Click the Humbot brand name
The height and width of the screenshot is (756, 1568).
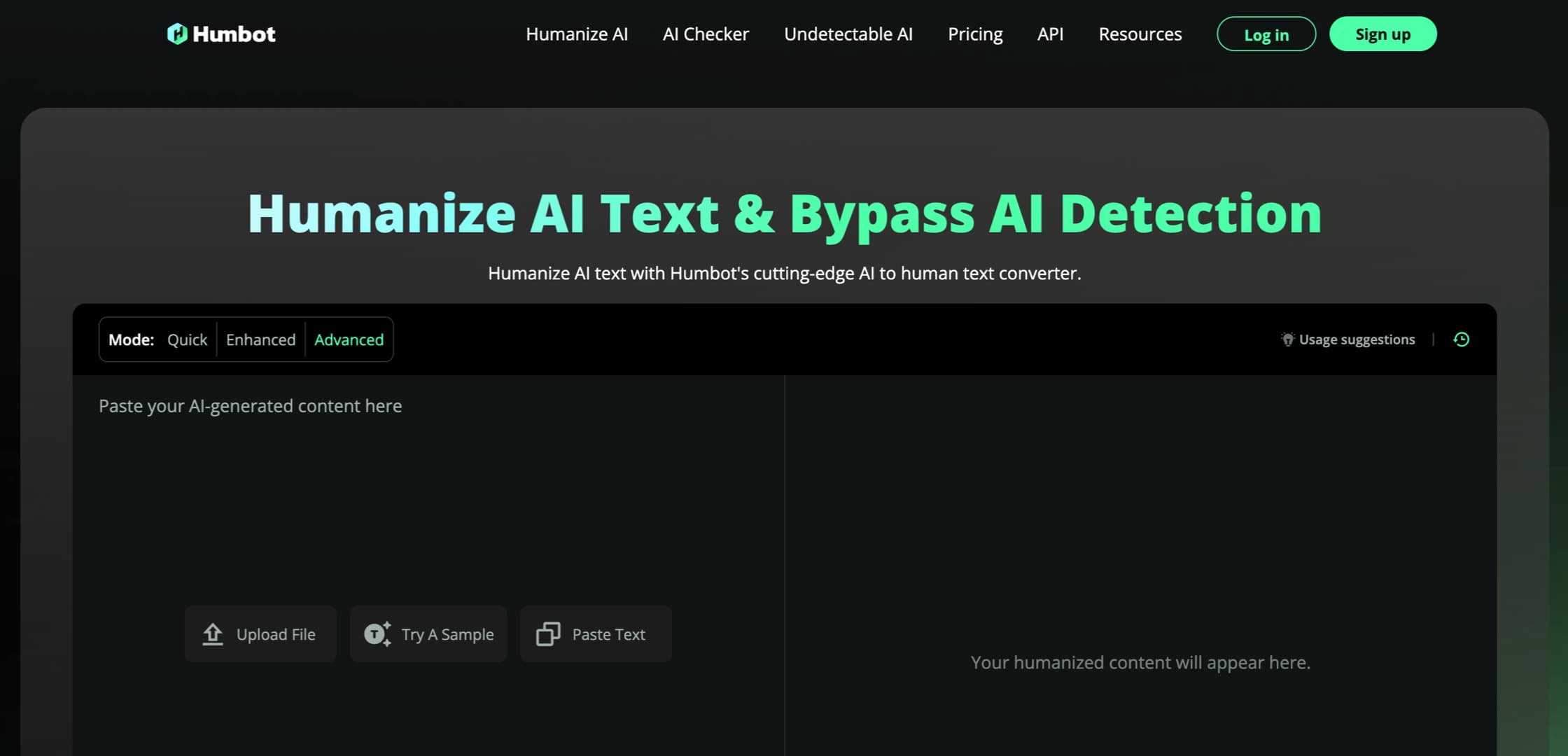click(234, 34)
